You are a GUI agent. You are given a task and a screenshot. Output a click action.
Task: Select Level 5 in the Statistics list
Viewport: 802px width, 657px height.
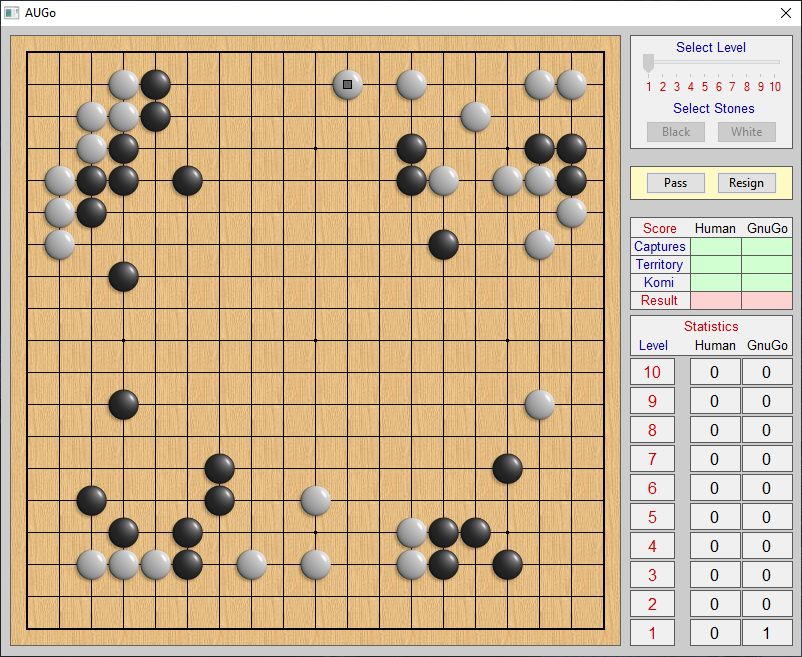652,517
